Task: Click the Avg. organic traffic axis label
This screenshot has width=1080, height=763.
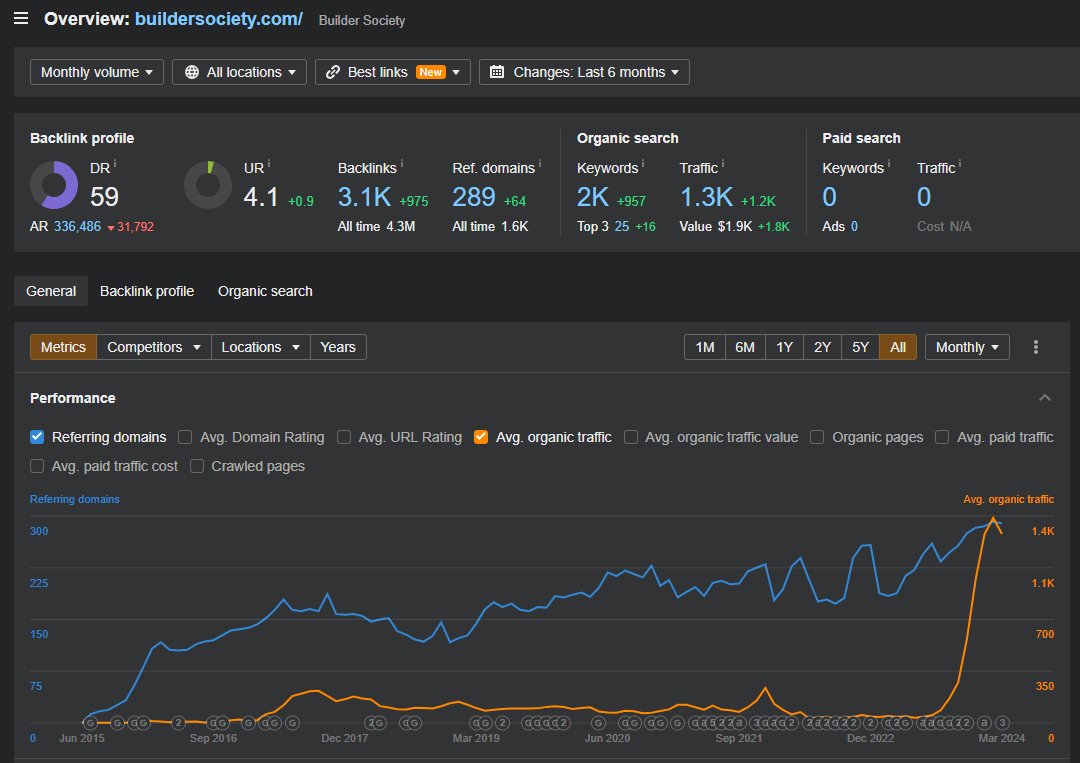Action: coord(1008,499)
